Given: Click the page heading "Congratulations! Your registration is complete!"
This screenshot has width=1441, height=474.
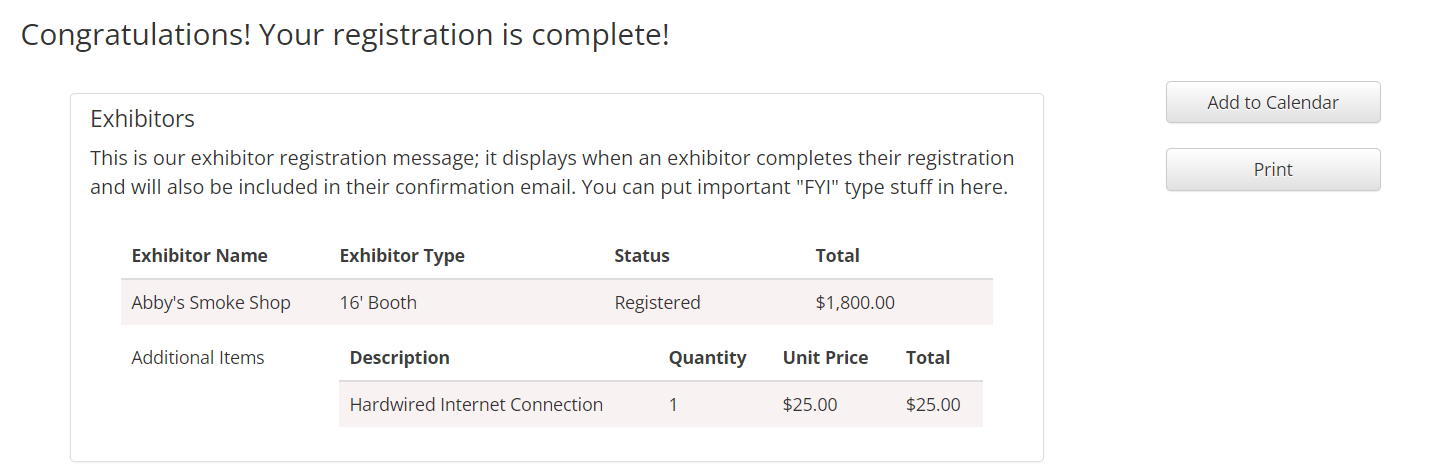Looking at the screenshot, I should (x=345, y=35).
